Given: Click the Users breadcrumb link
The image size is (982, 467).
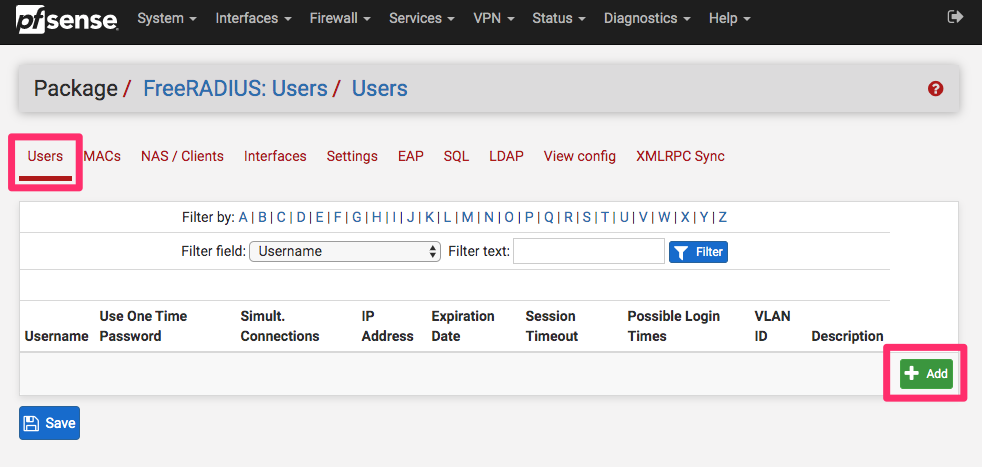Looking at the screenshot, I should (x=380, y=89).
